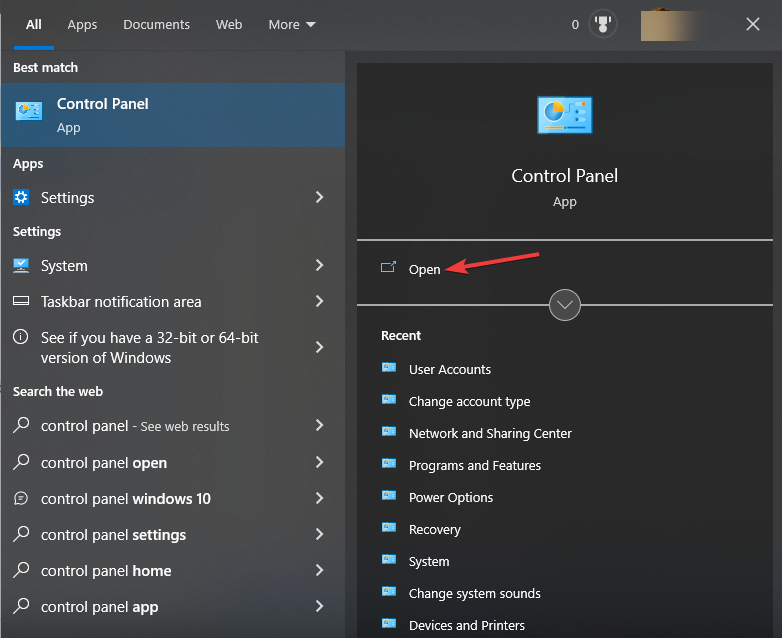Click the Open launch icon in preview pane
This screenshot has height=638, width=782.
pos(389,267)
